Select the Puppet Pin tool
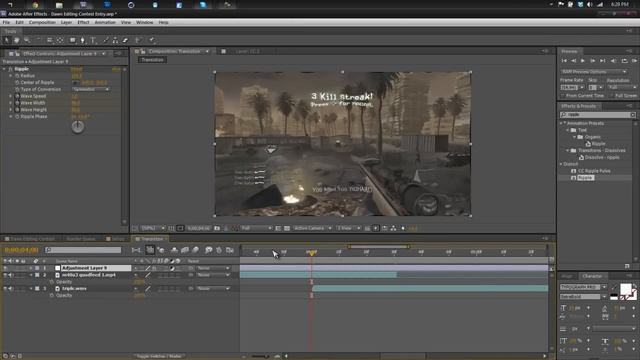This screenshot has height=360, width=640. (x=152, y=40)
